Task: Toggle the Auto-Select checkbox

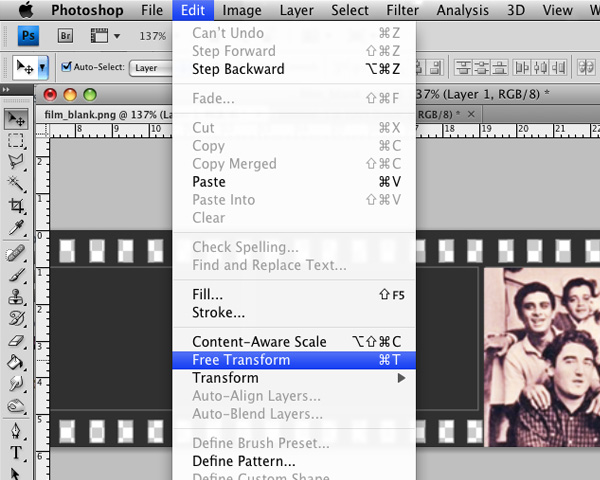Action: 67,68
